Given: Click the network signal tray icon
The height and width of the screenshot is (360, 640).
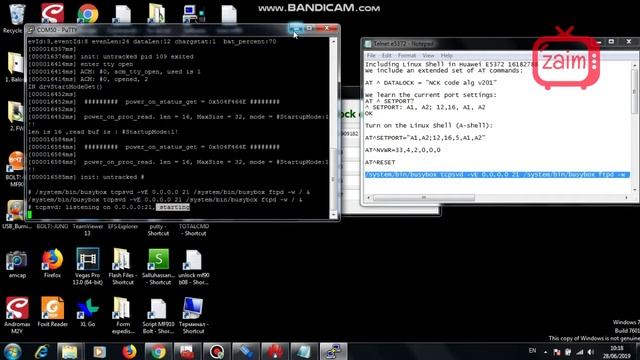Looking at the screenshot, I should pyautogui.click(x=579, y=352).
